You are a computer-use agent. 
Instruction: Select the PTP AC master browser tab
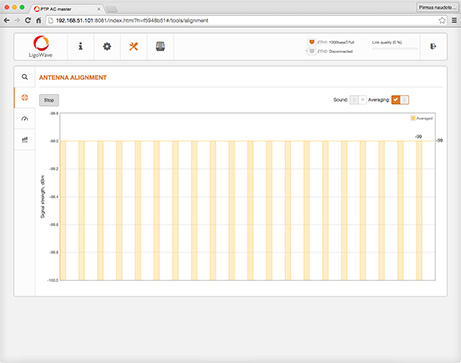click(67, 9)
